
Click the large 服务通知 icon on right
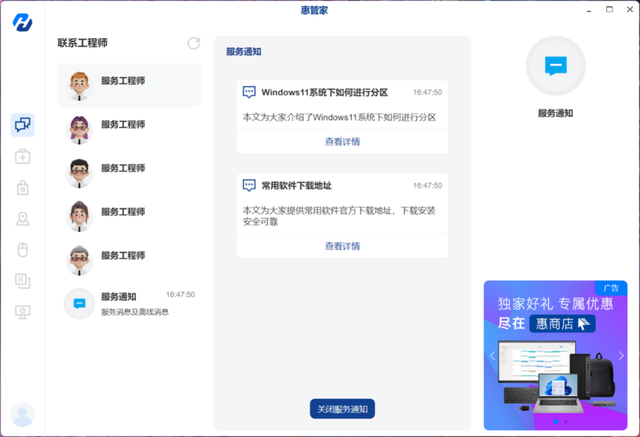[556, 66]
